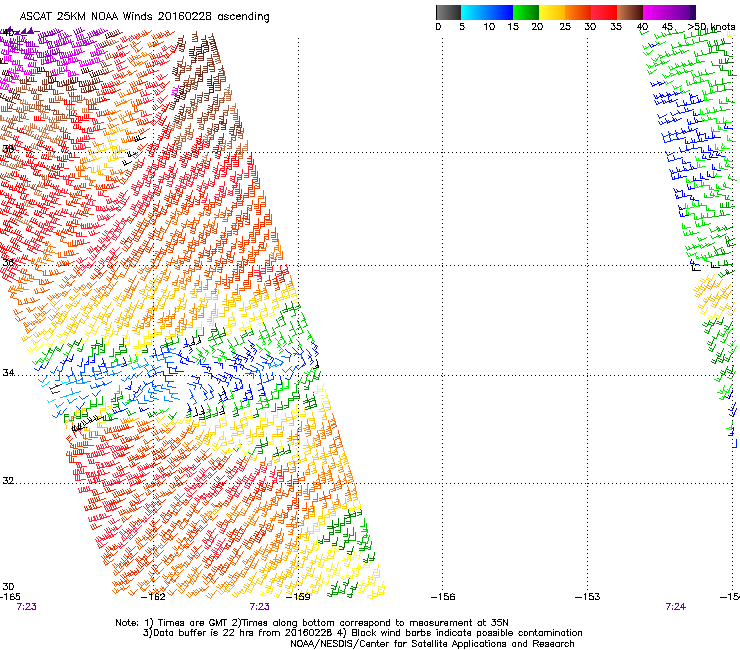Select the gray 0–5 knot legend segment

(x=448, y=12)
